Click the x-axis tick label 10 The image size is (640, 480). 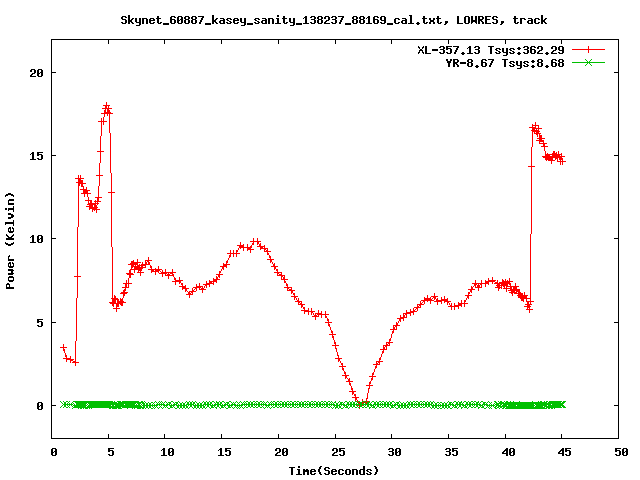click(167, 452)
